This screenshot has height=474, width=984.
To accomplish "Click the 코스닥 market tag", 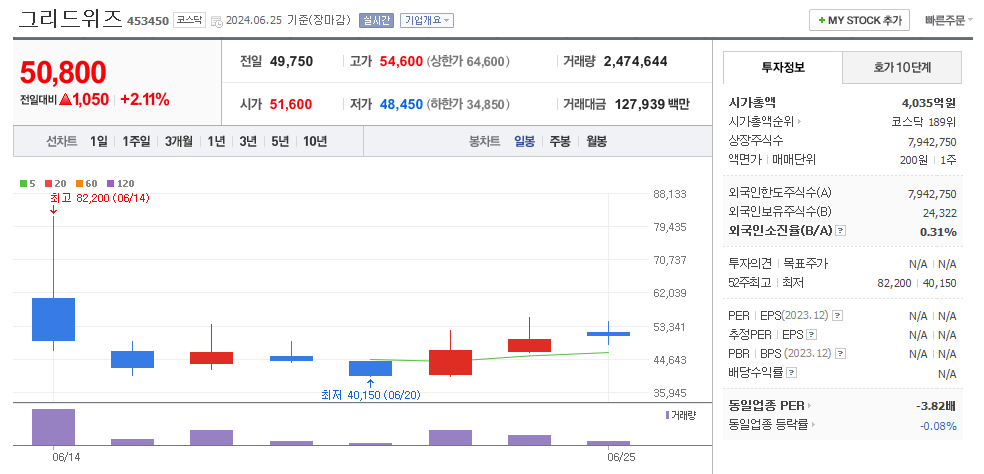I will pyautogui.click(x=190, y=20).
